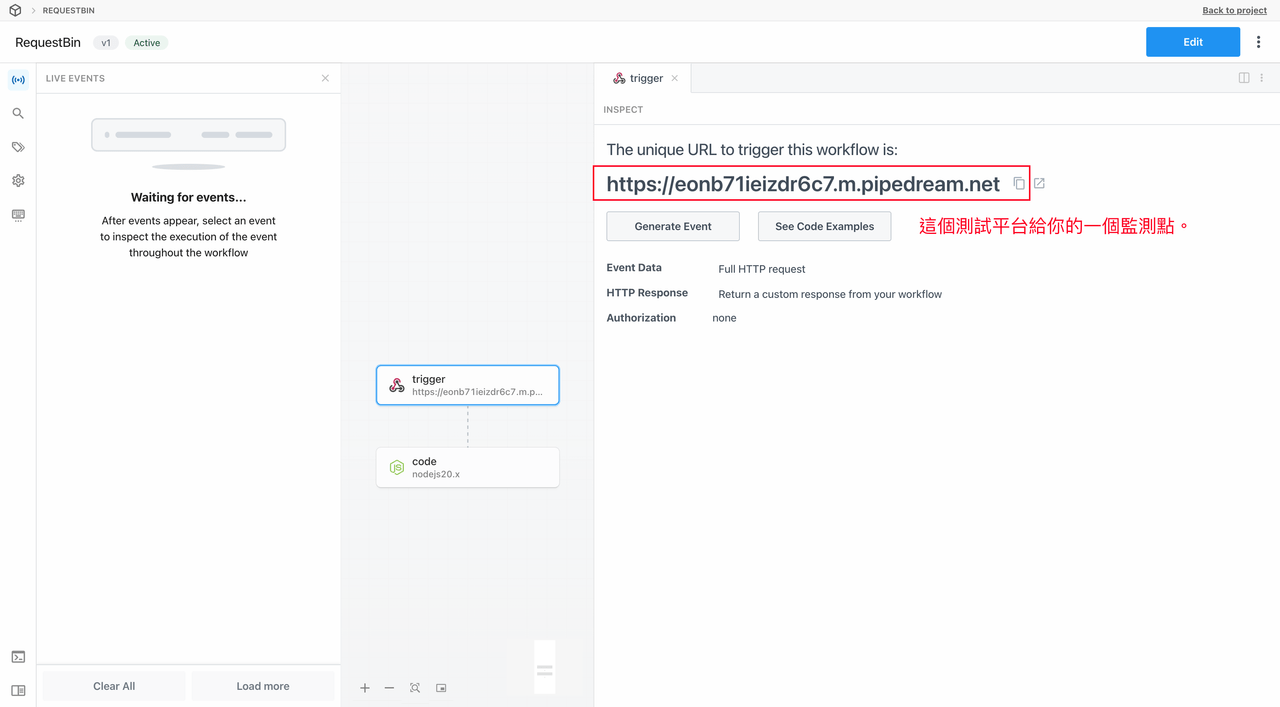
Task: Select the trigger node on canvas
Action: [x=468, y=385]
